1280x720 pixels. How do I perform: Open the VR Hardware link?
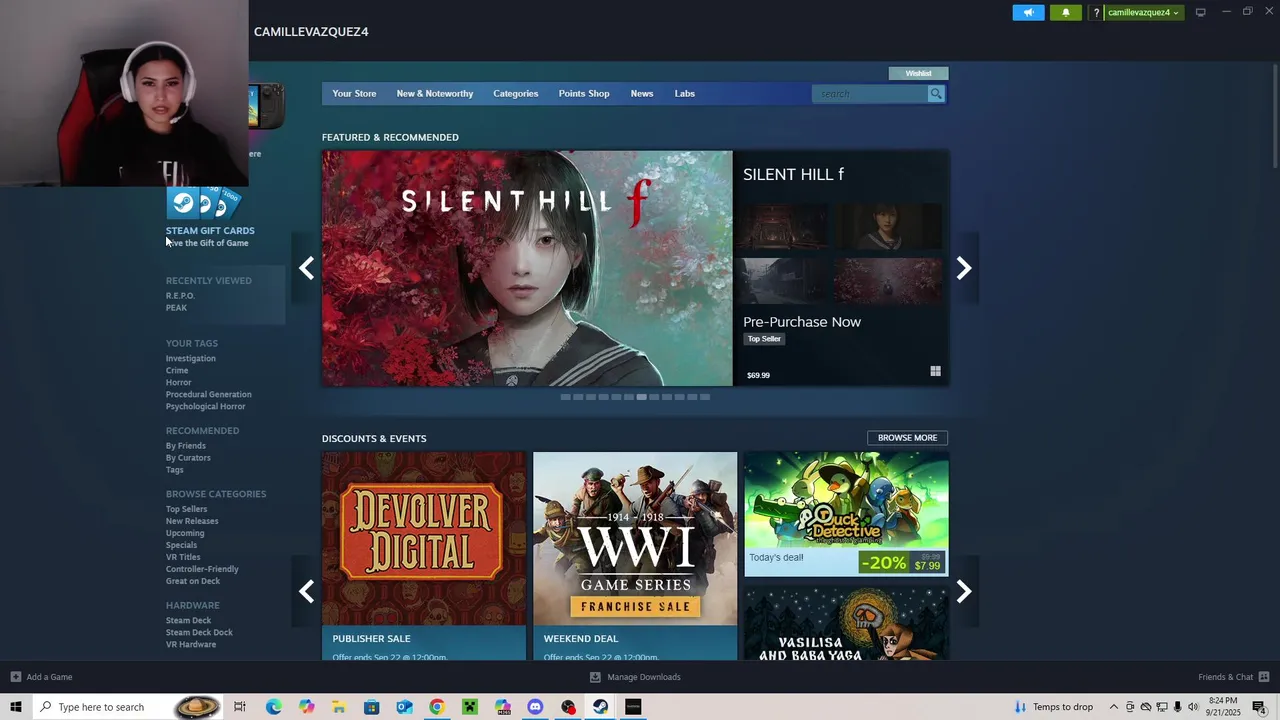(x=191, y=645)
